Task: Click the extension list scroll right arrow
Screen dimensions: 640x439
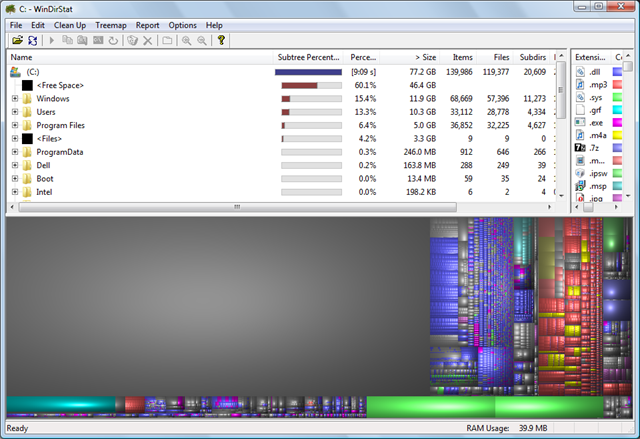Action: tap(616, 207)
